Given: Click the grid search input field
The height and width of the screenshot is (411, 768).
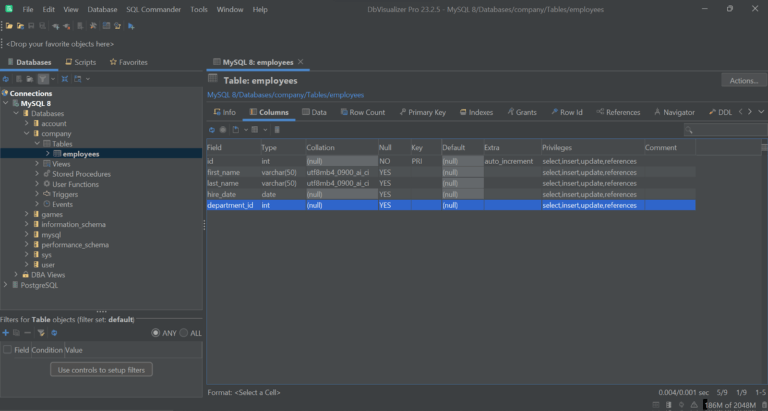Looking at the screenshot, I should (x=725, y=130).
